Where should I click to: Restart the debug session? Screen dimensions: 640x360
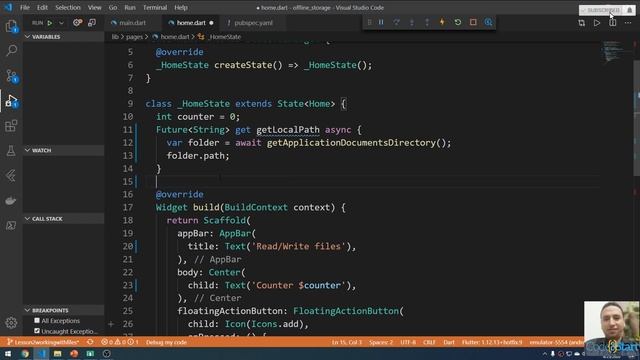tap(458, 22)
